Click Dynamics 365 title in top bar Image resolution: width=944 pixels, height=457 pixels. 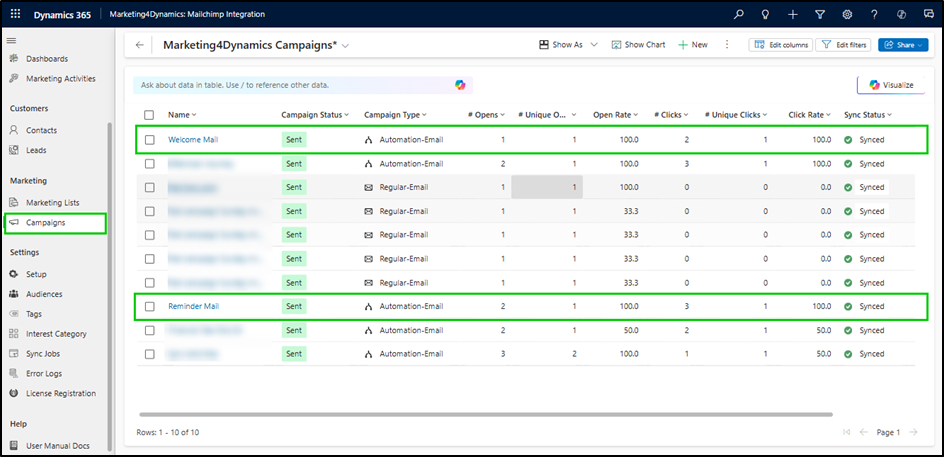point(62,14)
